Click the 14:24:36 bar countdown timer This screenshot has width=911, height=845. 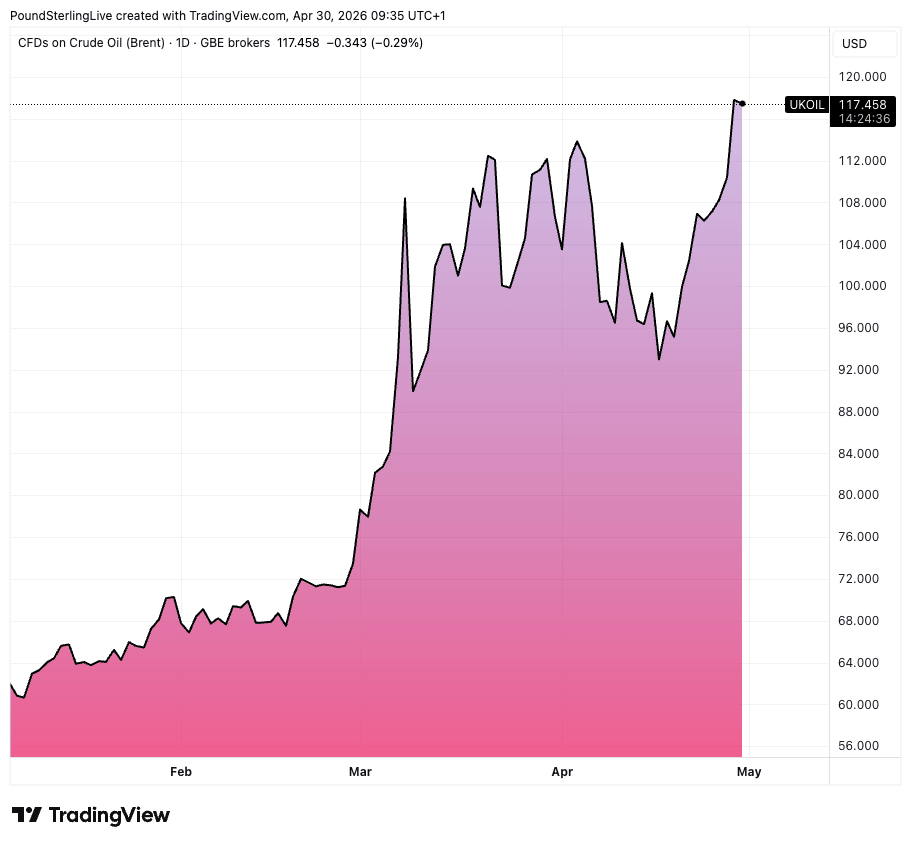pyautogui.click(x=861, y=118)
